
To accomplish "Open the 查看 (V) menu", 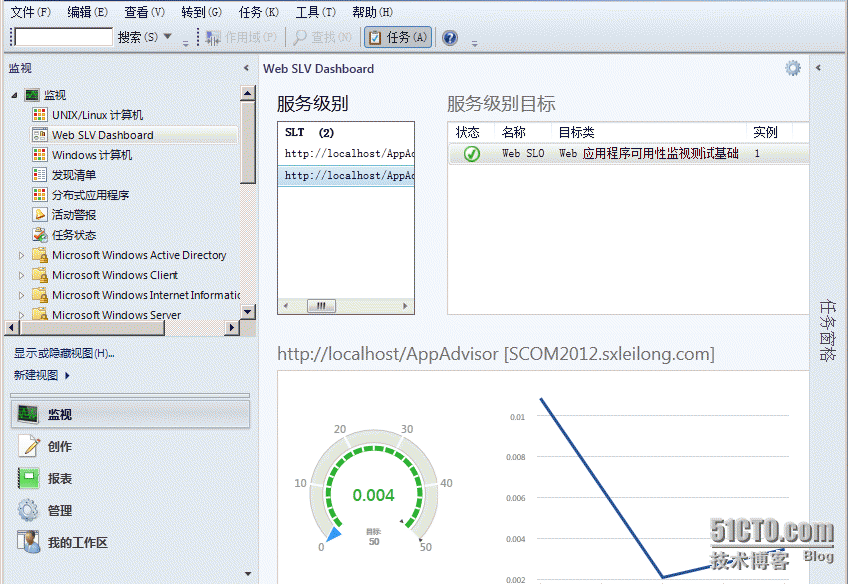I will coord(144,12).
